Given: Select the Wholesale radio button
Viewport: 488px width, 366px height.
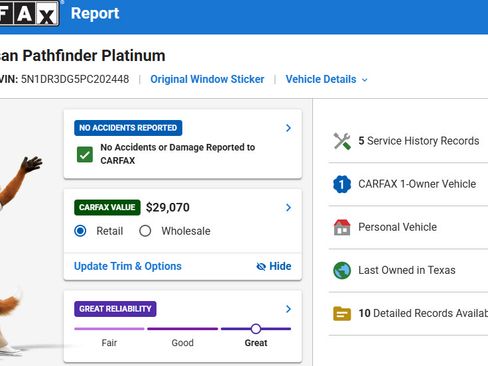Looking at the screenshot, I should pyautogui.click(x=145, y=231).
